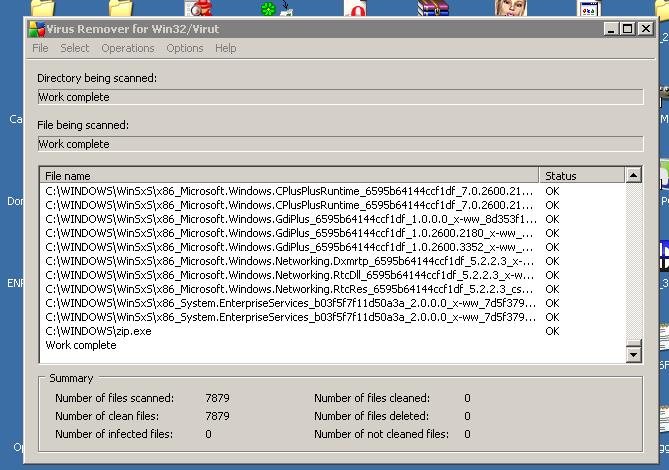Click the Status column header
The height and width of the screenshot is (470, 669).
[582, 176]
